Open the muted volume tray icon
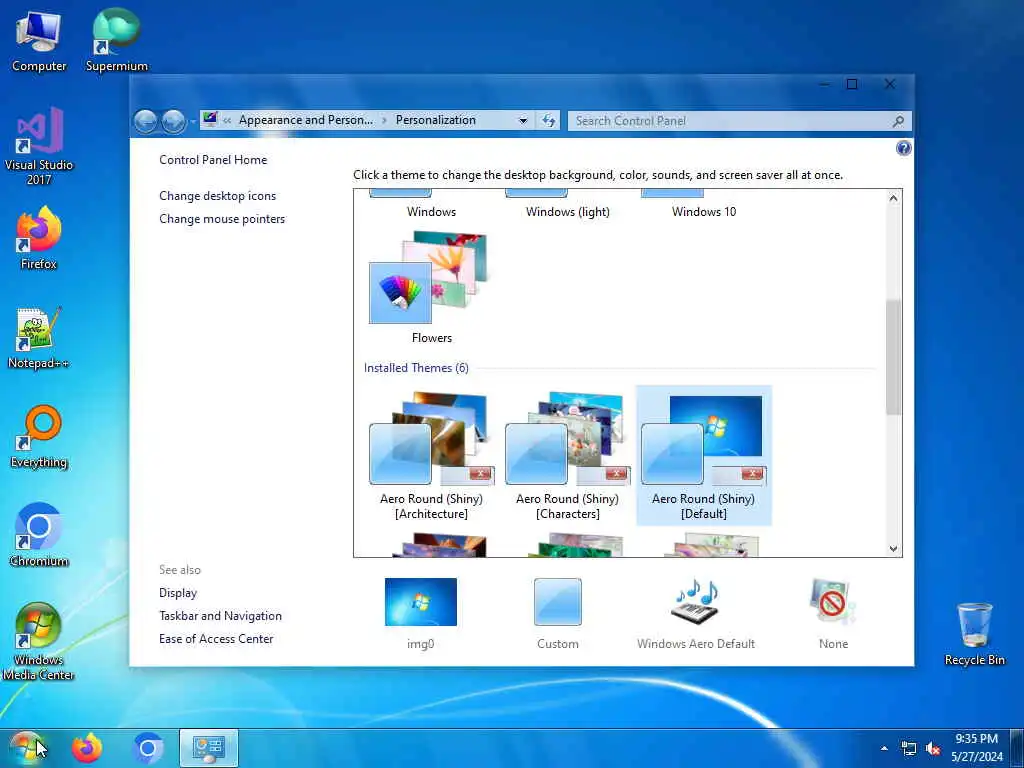The image size is (1024, 768). [x=933, y=748]
